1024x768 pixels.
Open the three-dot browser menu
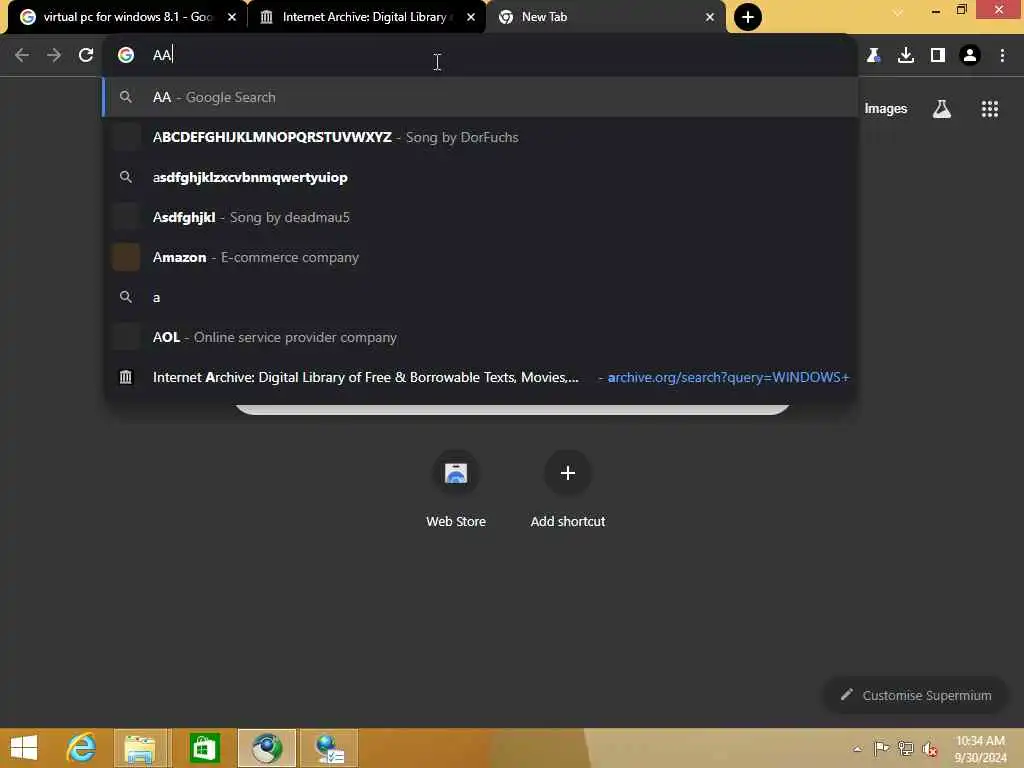click(x=1002, y=56)
